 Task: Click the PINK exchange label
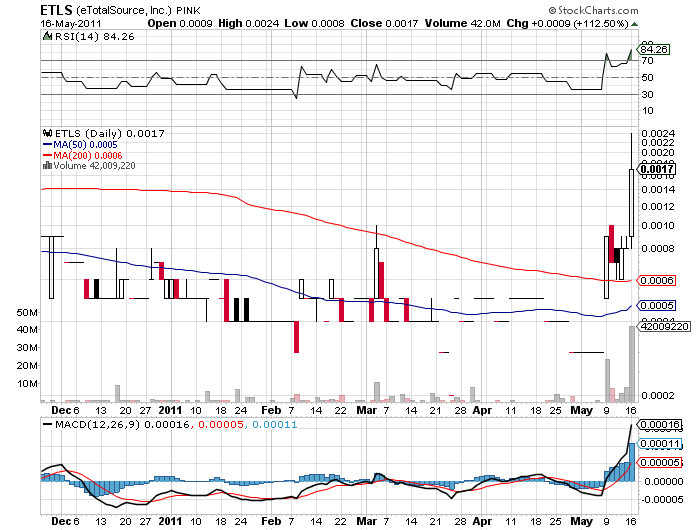(x=188, y=10)
